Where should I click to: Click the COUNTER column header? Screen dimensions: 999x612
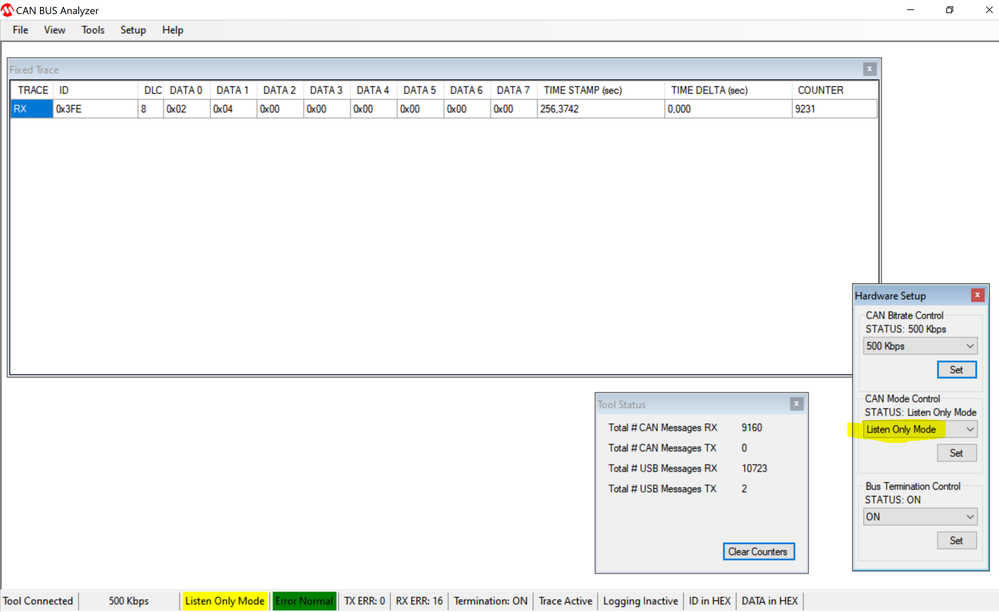pyautogui.click(x=835, y=90)
